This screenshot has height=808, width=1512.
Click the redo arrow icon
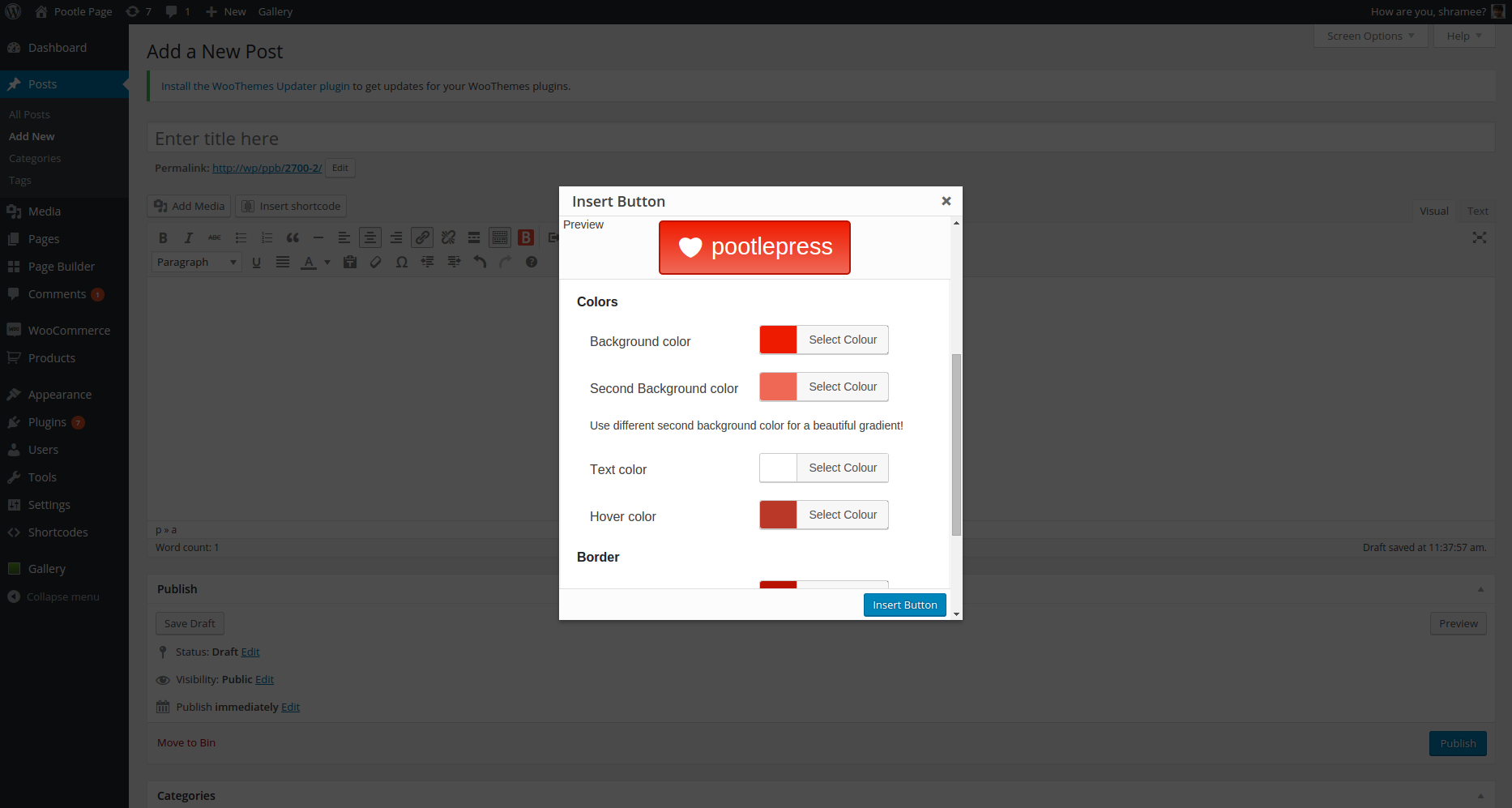506,262
